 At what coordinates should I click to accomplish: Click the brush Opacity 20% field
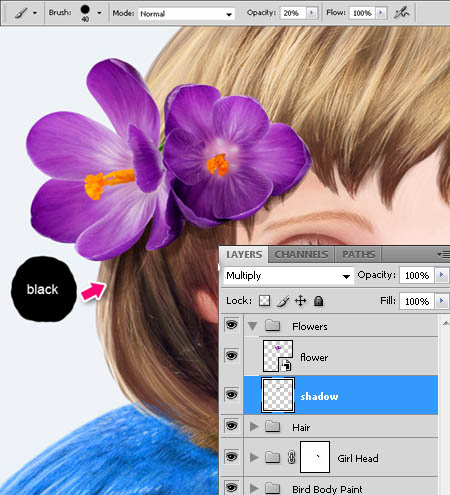293,13
